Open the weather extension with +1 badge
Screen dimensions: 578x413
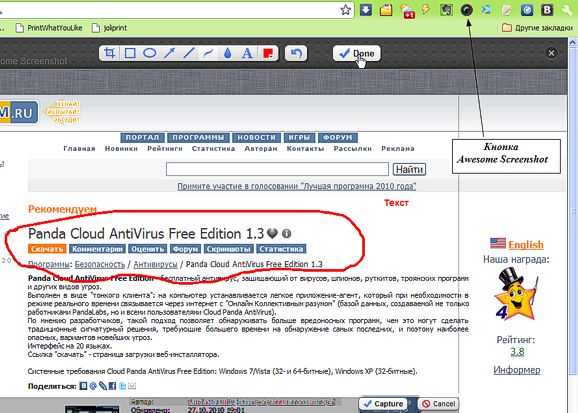coord(407,10)
